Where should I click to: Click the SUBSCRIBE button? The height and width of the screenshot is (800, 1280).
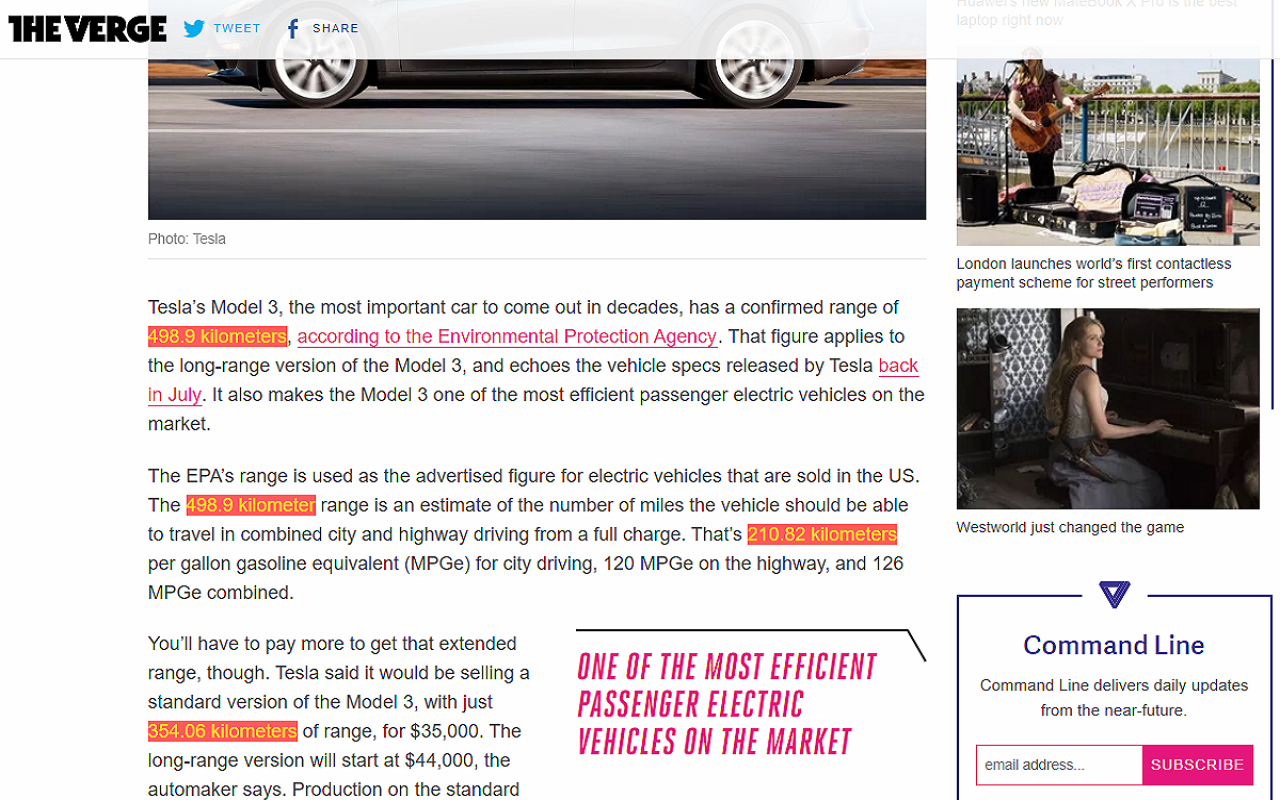click(x=1198, y=765)
